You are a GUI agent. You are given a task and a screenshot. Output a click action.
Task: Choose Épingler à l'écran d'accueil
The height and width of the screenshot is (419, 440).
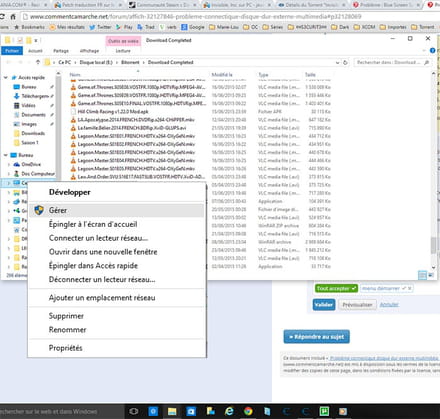click(x=116, y=224)
